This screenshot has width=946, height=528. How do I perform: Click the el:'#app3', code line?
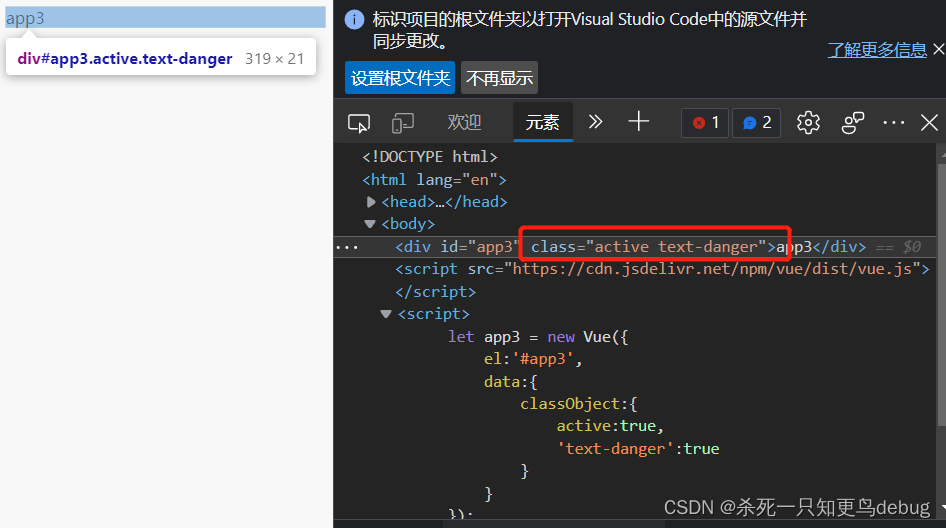[533, 359]
